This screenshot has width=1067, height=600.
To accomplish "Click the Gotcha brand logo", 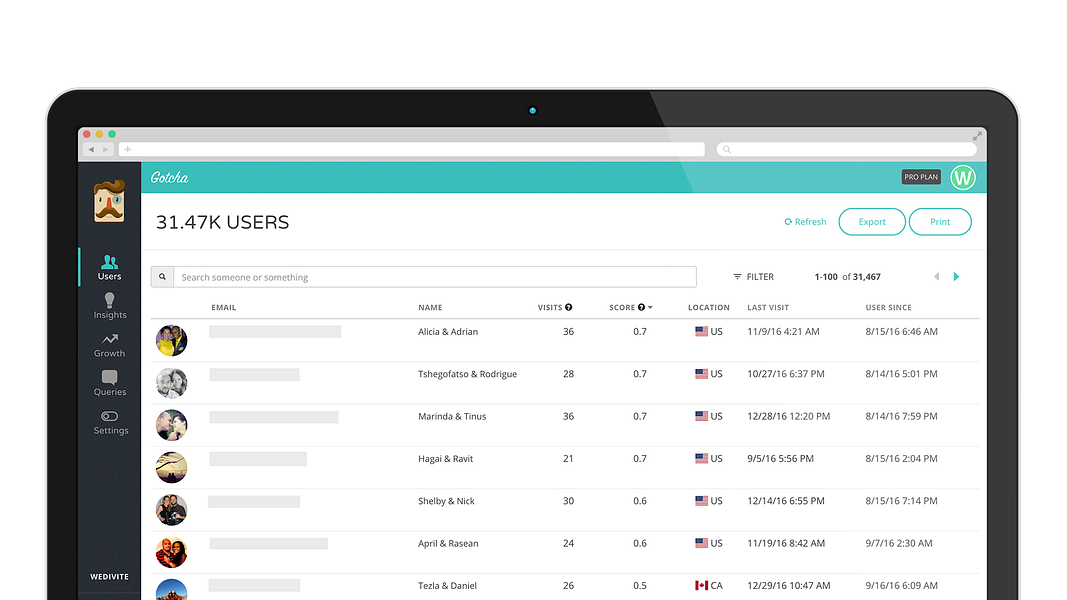I will 169,178.
